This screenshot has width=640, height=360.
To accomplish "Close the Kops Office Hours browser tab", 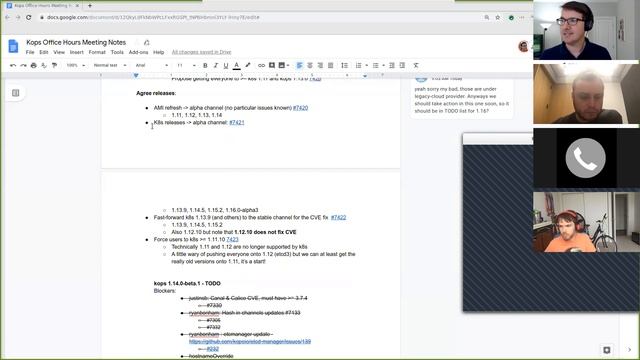I will pyautogui.click(x=77, y=6).
